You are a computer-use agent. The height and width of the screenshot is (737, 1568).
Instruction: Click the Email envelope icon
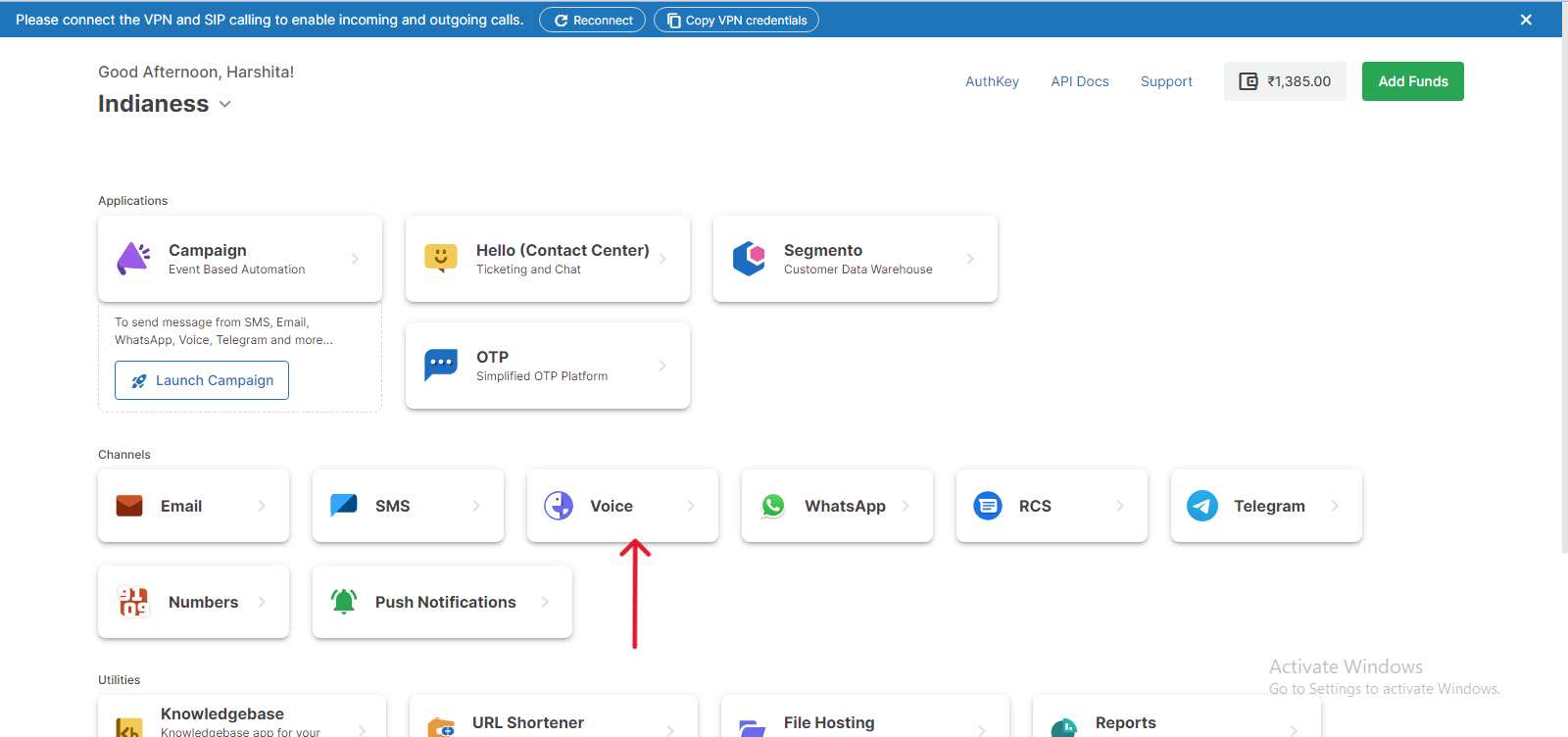pyautogui.click(x=129, y=506)
